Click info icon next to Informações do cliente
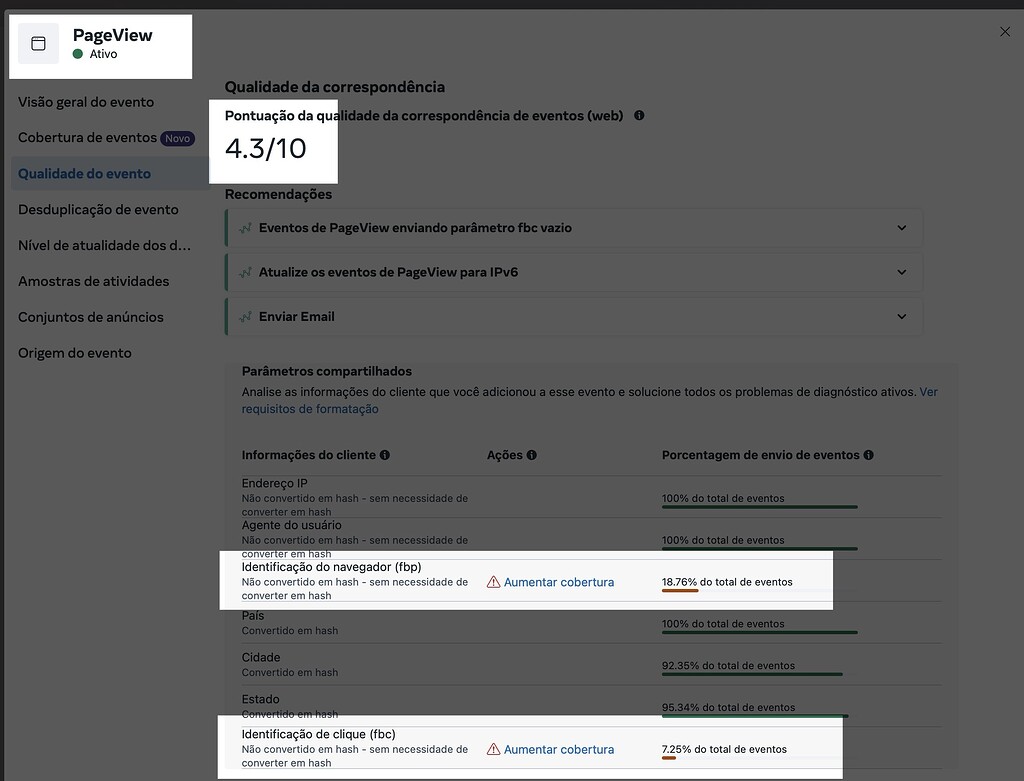 tap(385, 455)
